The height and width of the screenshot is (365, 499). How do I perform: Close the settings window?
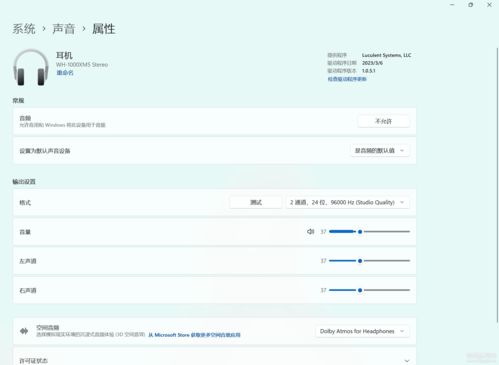click(x=489, y=5)
